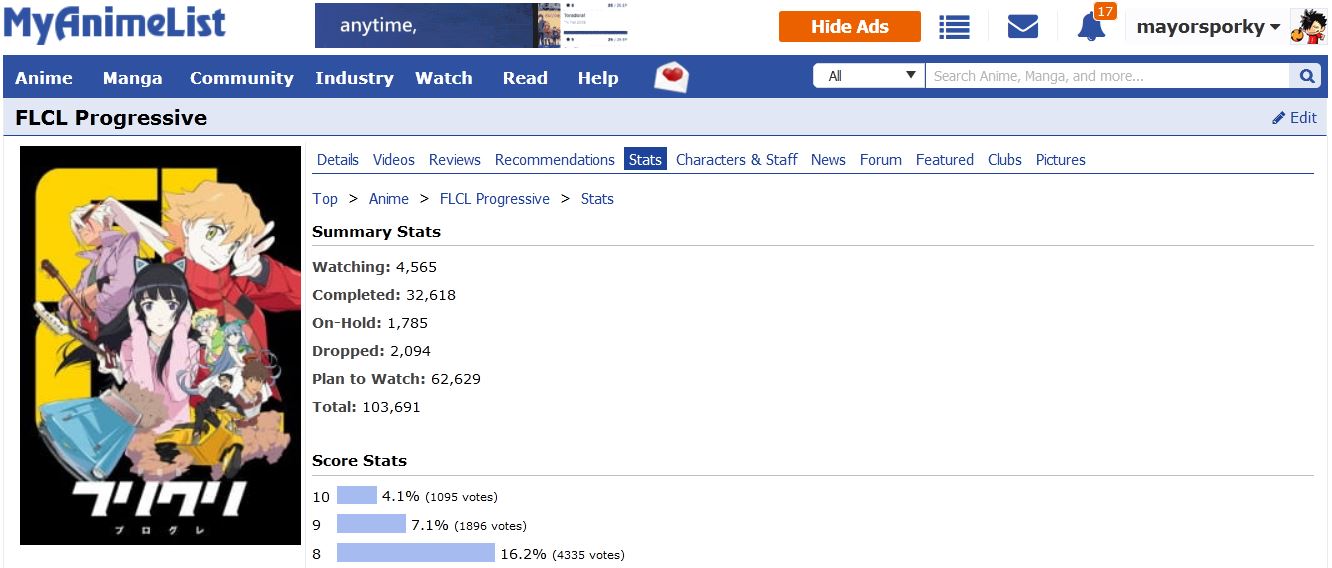Click the heart envelope icon in navbar
This screenshot has height=568, width=1332.
[672, 77]
